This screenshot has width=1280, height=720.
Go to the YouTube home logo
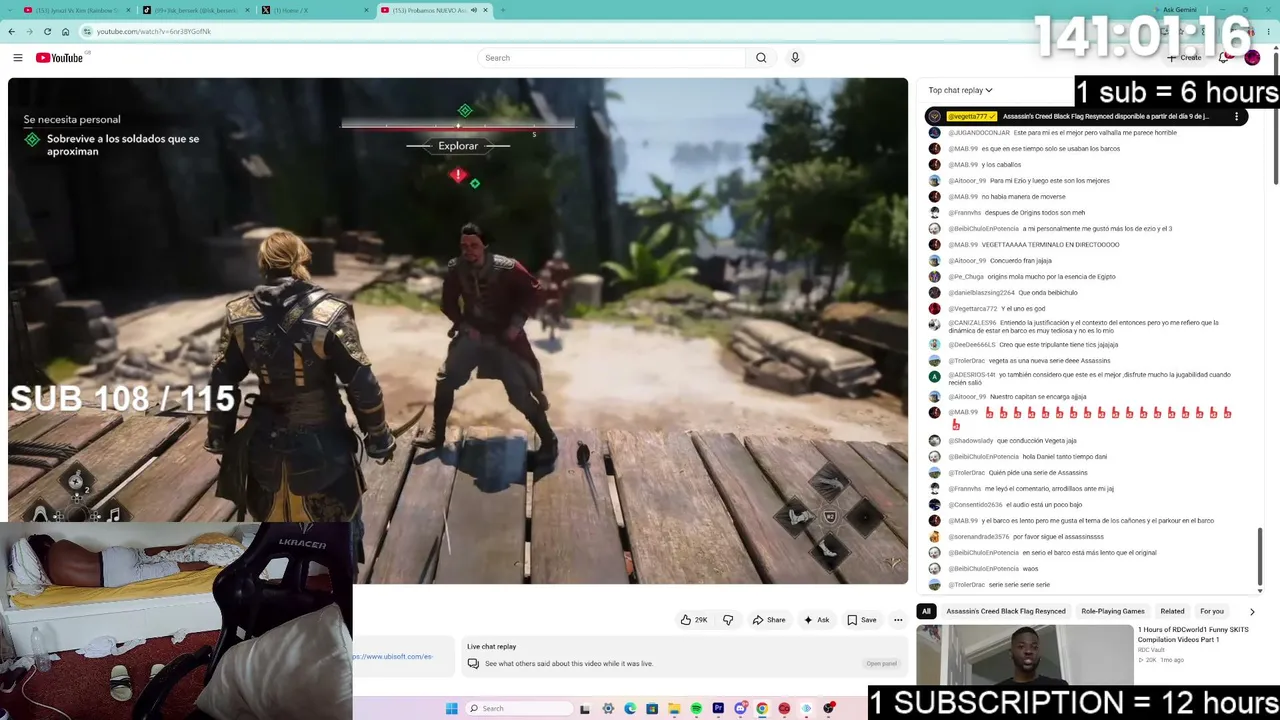60,58
